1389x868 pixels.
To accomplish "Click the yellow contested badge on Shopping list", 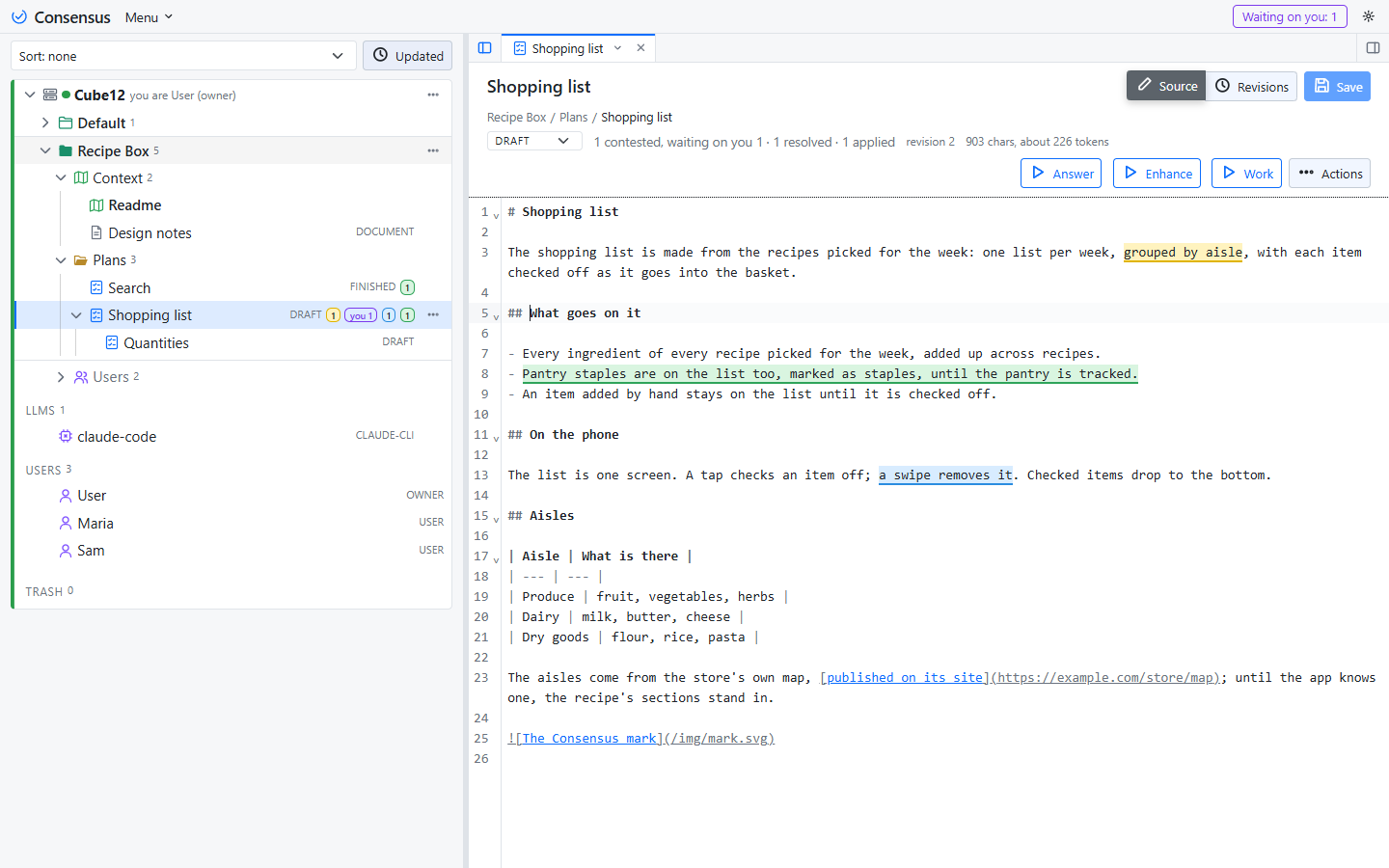I will point(333,315).
